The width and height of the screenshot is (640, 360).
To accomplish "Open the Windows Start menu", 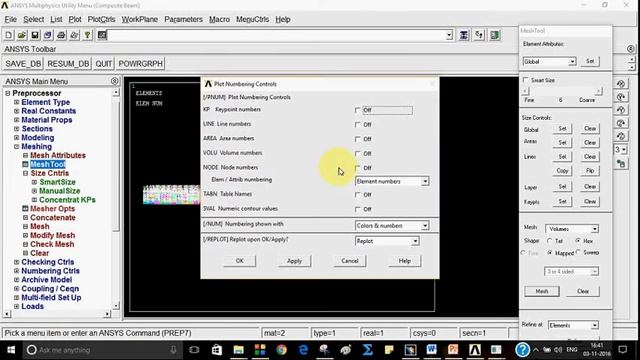I will pos(11,350).
